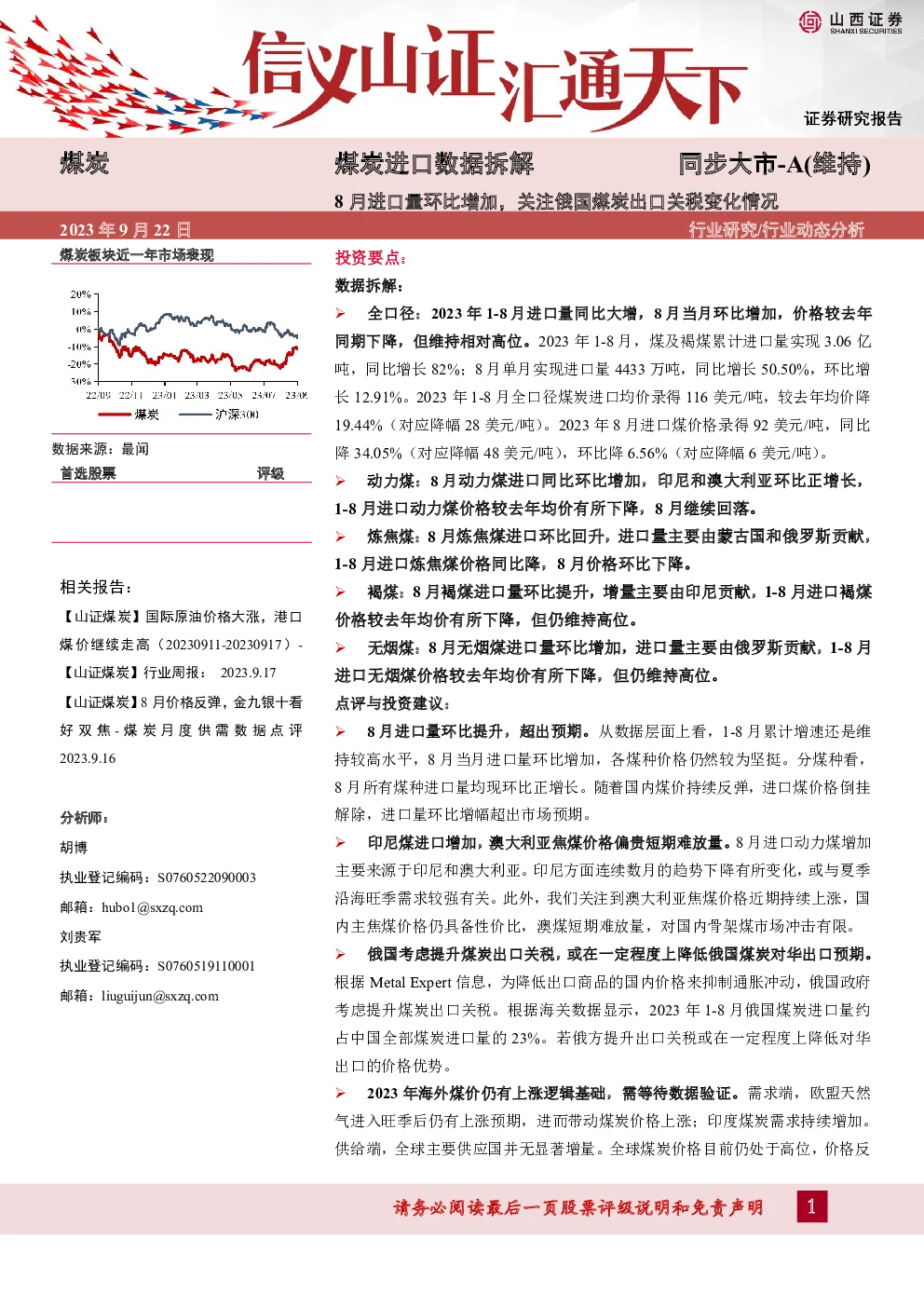The image size is (924, 1307).
Task: Click arrow bullet before 俄国考虑提升煤炭出口关税
Action: click(341, 955)
